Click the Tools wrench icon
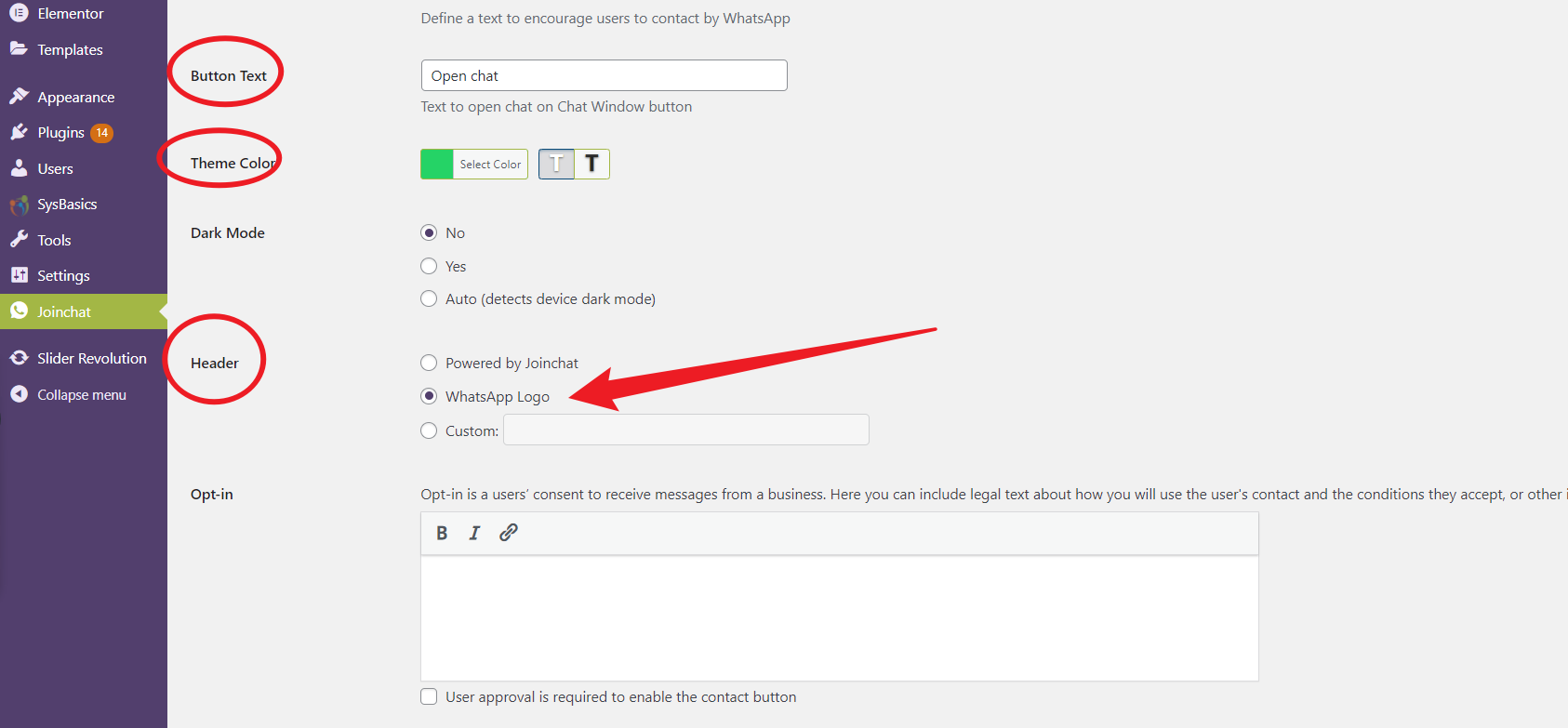 point(19,239)
